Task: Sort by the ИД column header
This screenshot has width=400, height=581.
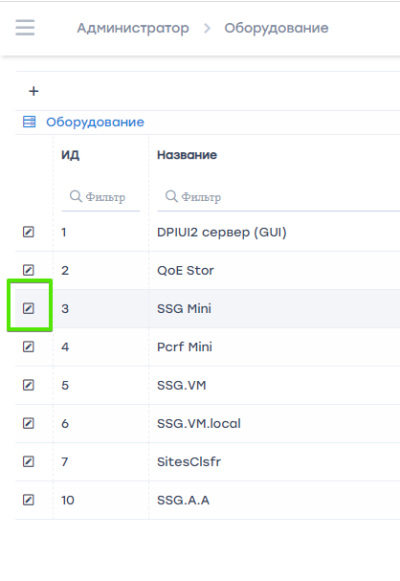Action: (x=70, y=155)
